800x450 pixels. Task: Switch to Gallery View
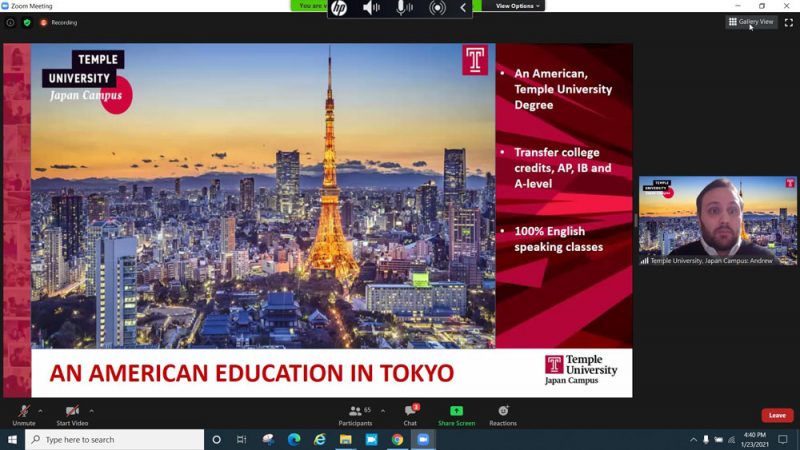click(x=751, y=22)
